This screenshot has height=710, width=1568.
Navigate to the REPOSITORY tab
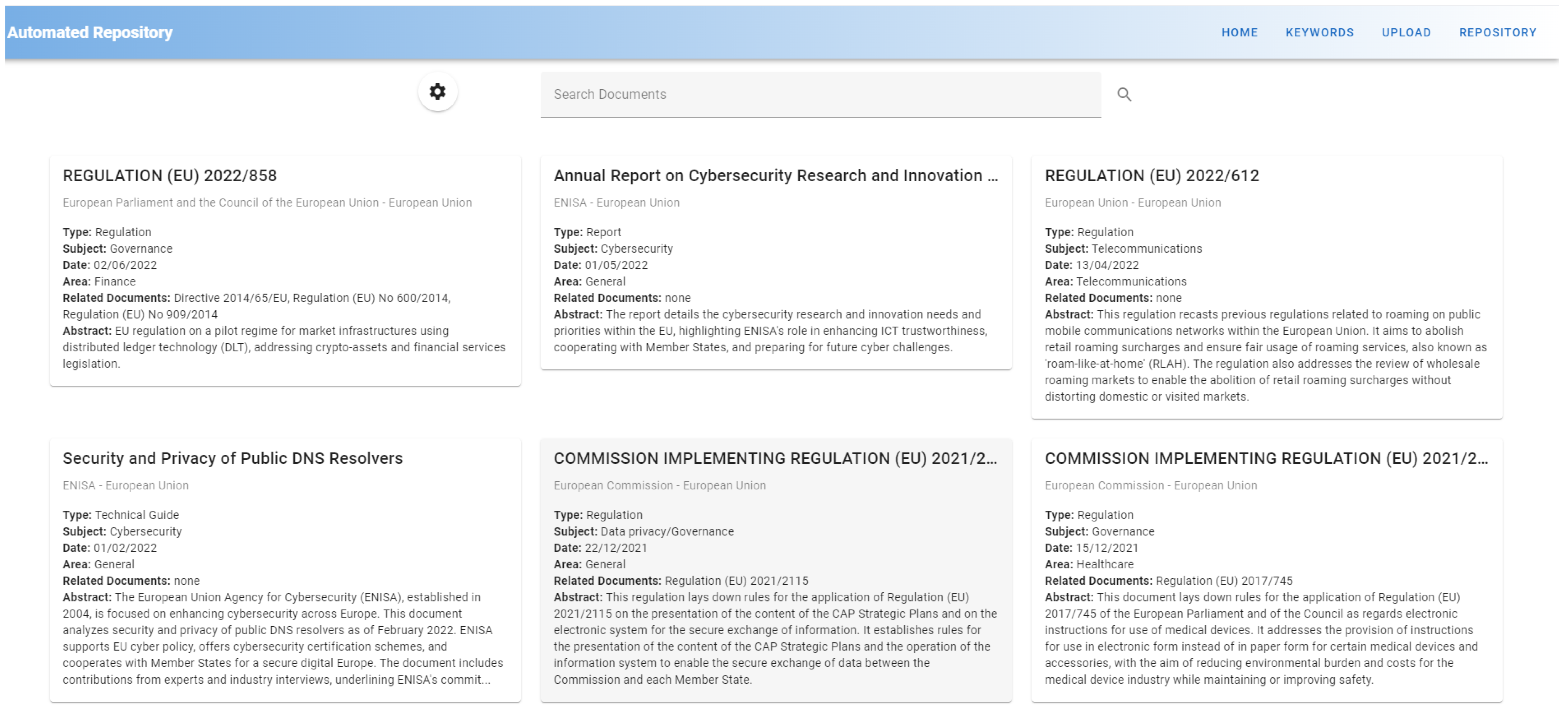click(x=1497, y=32)
